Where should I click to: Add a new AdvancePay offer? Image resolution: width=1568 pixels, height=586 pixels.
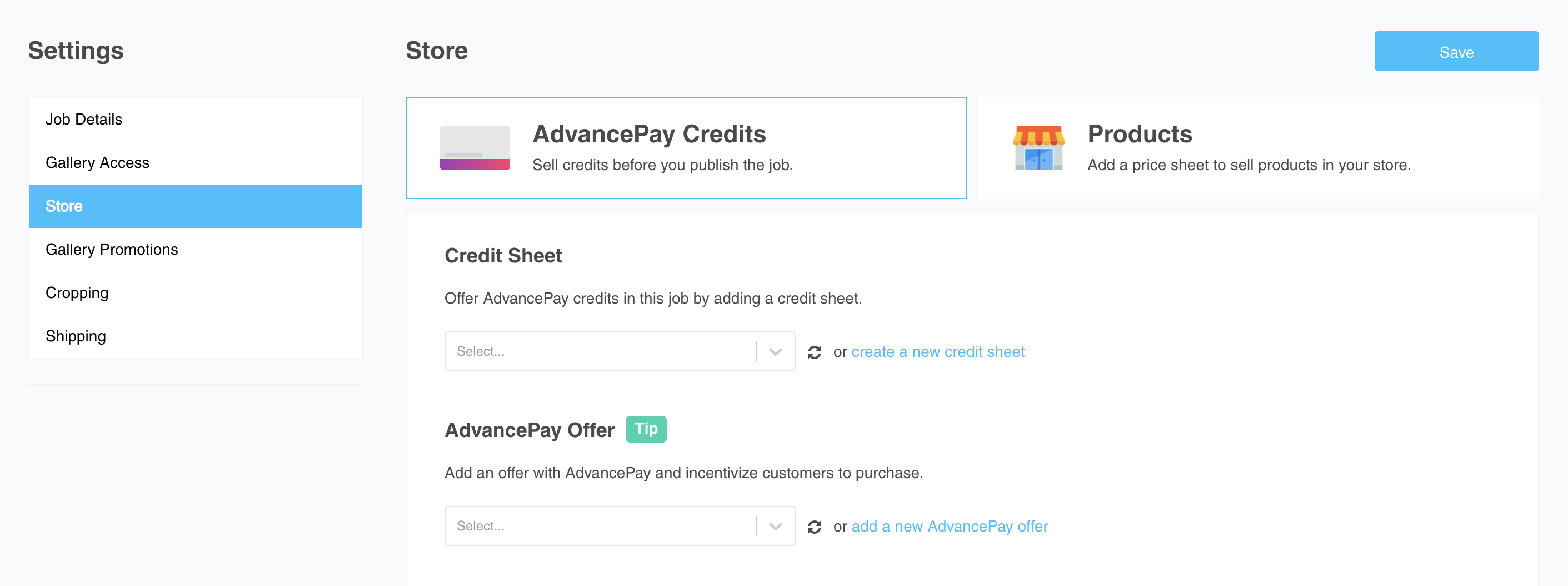[950, 526]
